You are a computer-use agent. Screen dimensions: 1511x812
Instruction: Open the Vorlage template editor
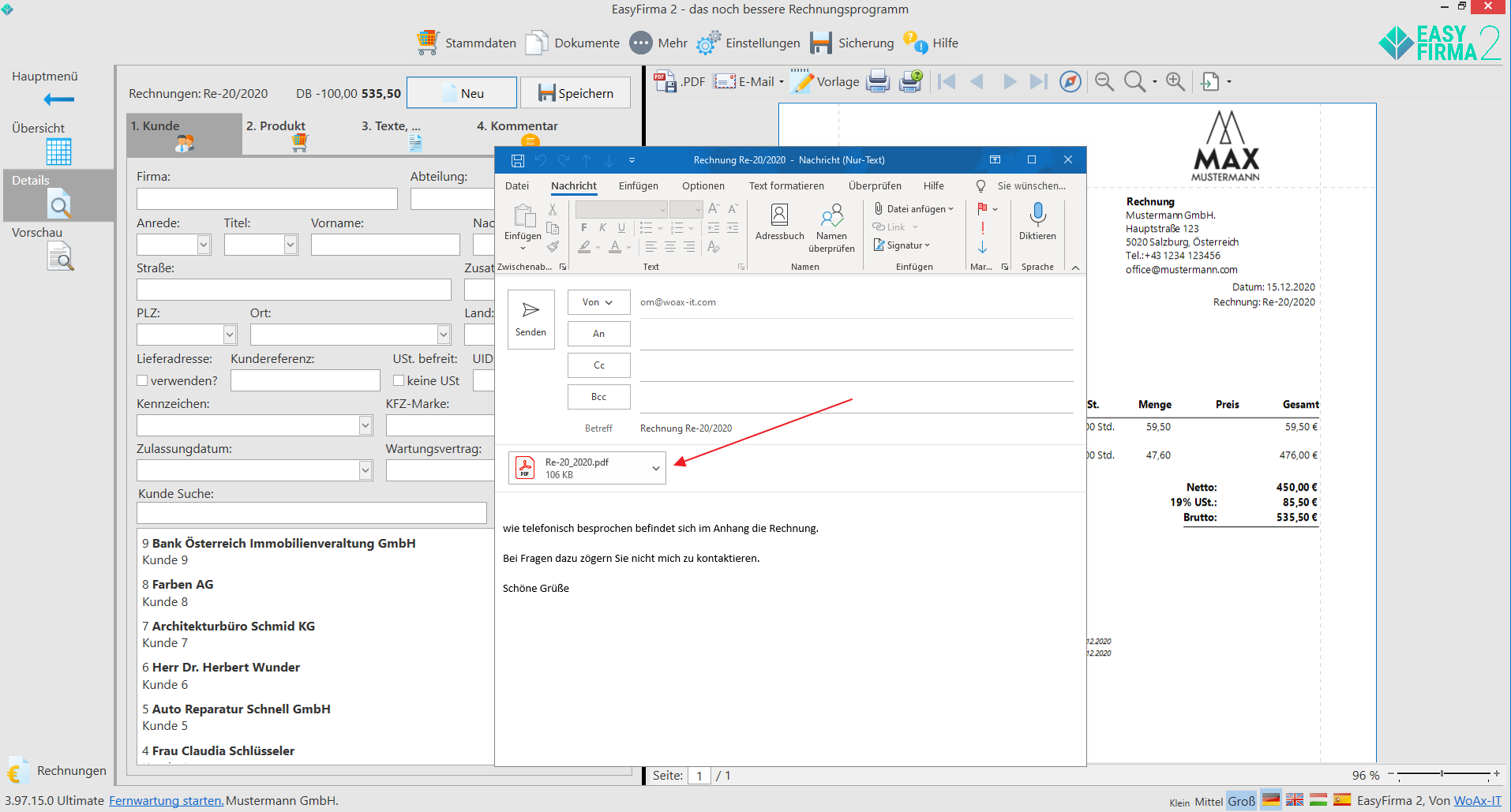click(x=825, y=81)
